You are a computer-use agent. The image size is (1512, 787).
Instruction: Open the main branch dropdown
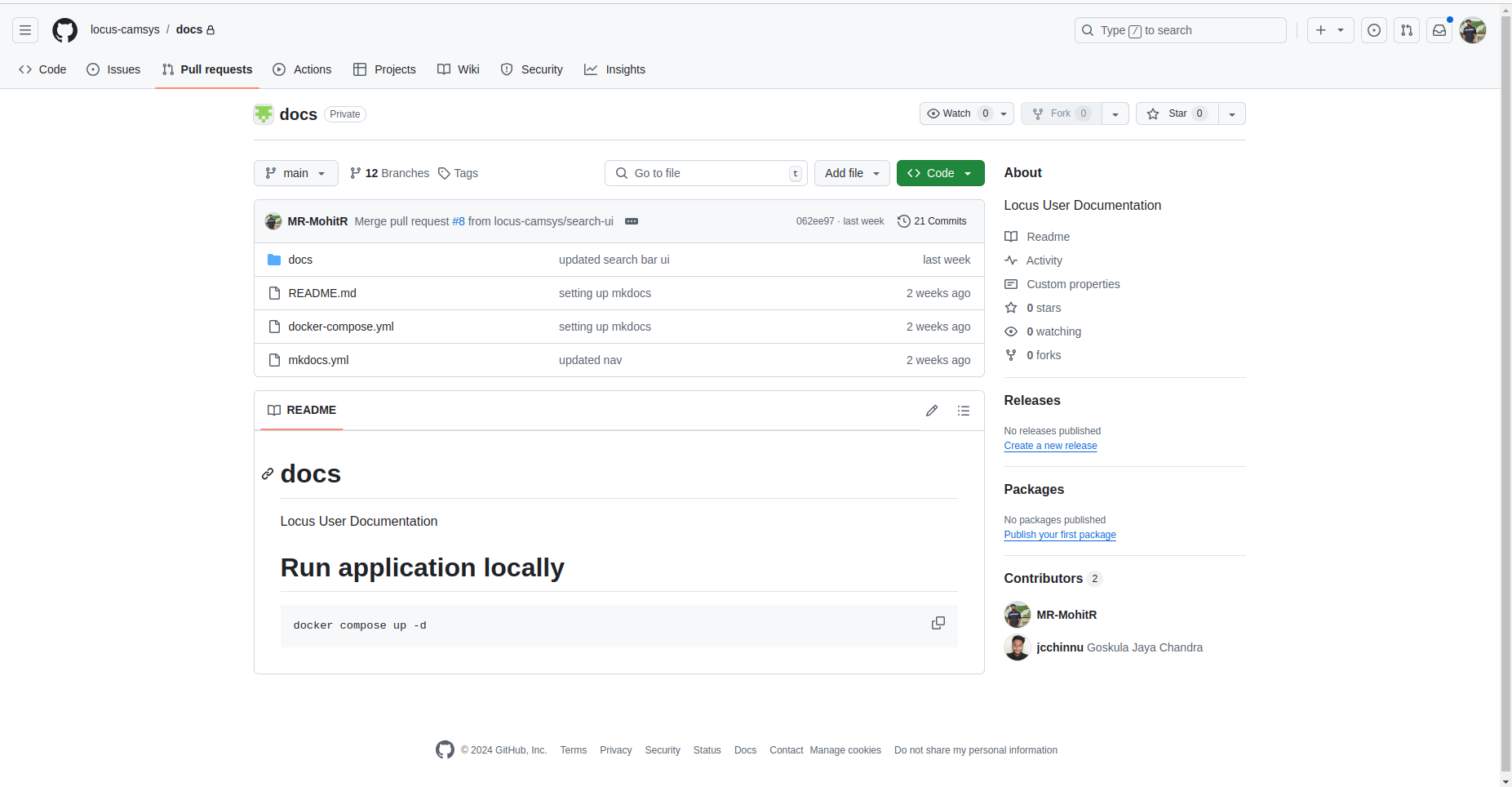pos(295,173)
